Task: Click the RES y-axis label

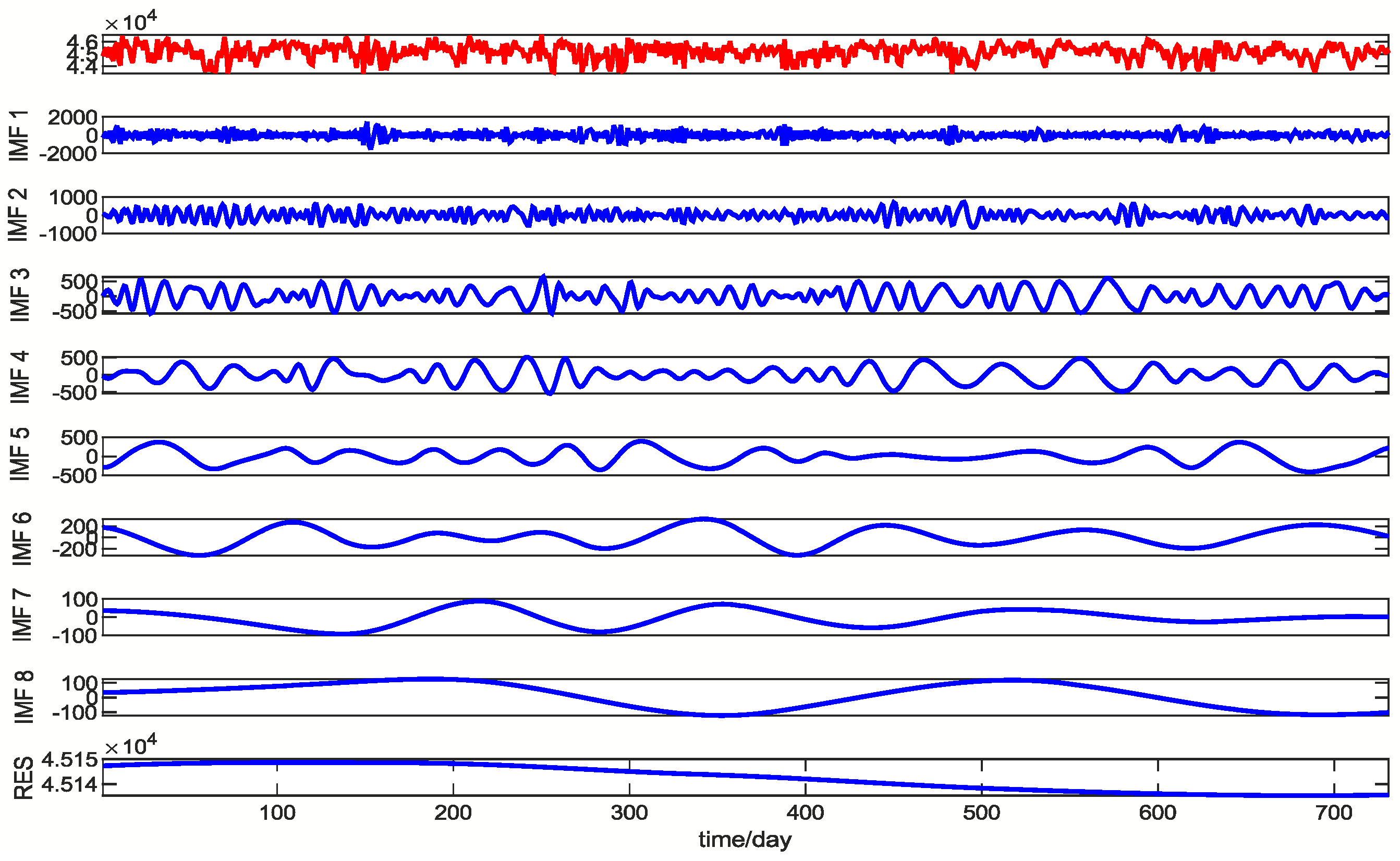Action: (x=23, y=778)
